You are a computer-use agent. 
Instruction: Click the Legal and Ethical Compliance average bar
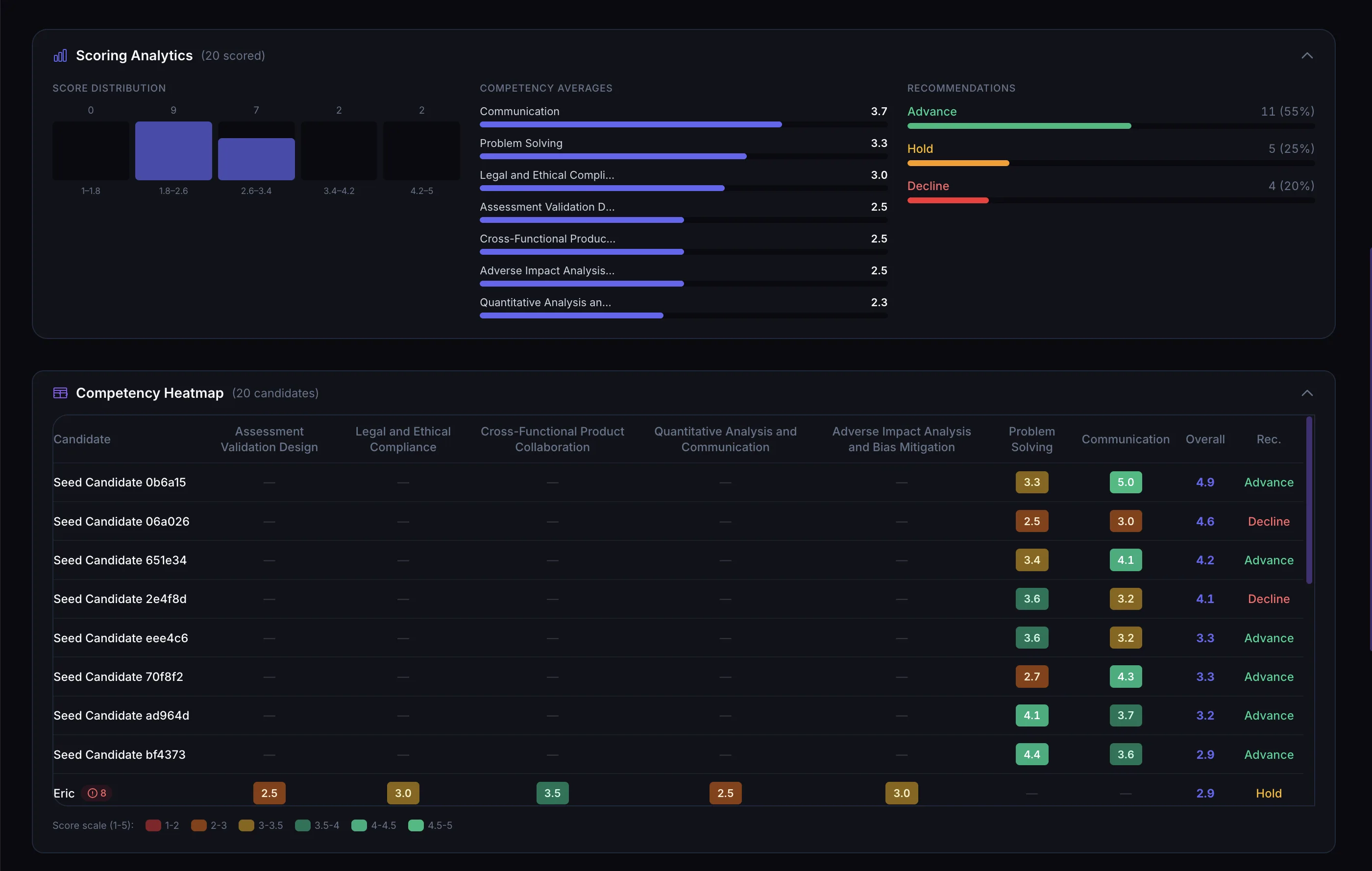tap(683, 188)
